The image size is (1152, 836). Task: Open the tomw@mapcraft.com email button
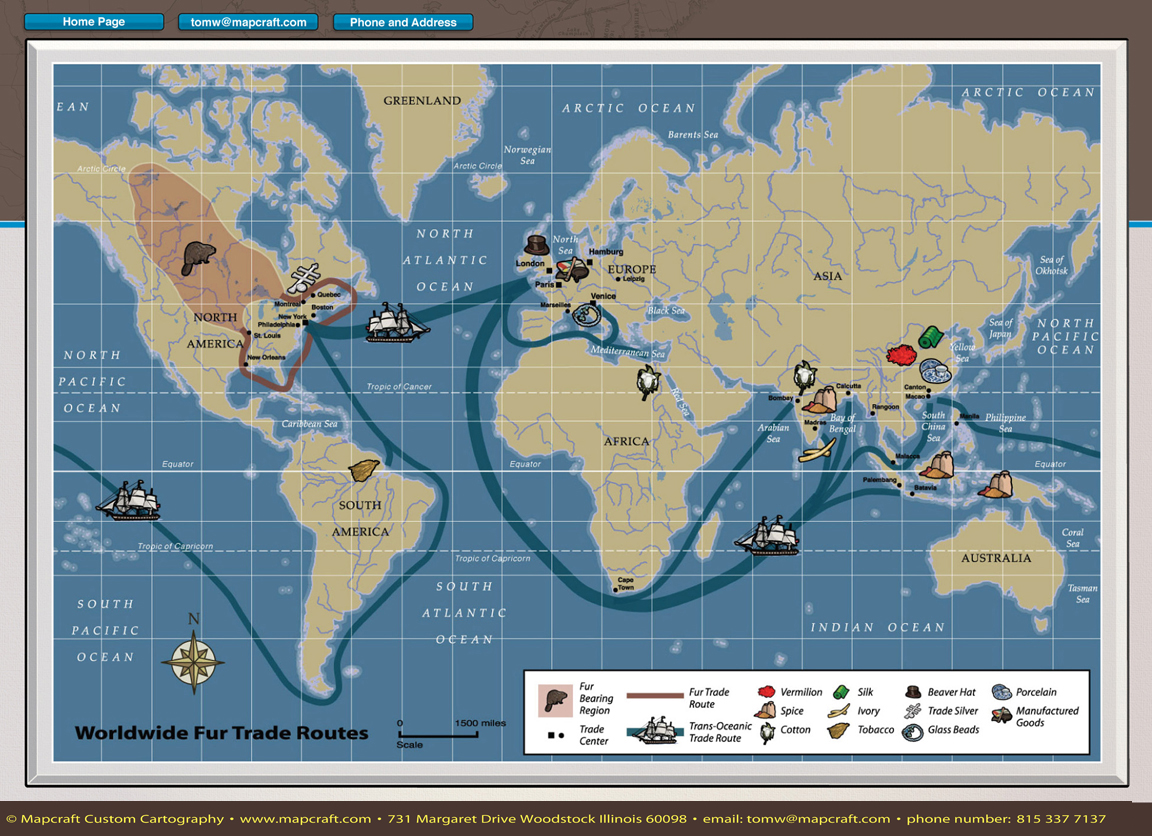(248, 22)
